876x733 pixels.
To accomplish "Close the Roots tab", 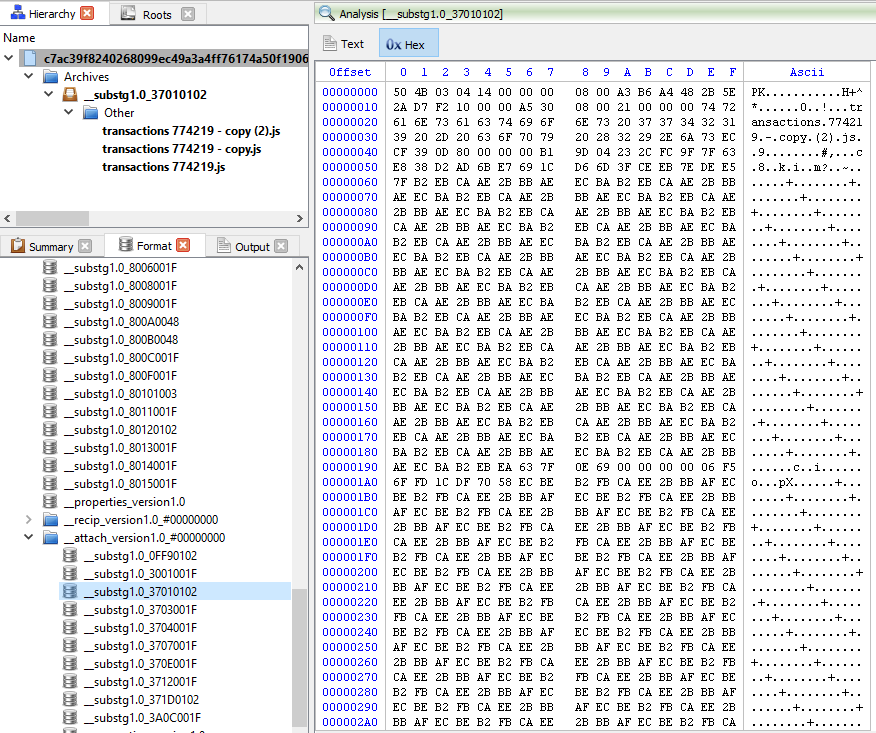I will [188, 14].
